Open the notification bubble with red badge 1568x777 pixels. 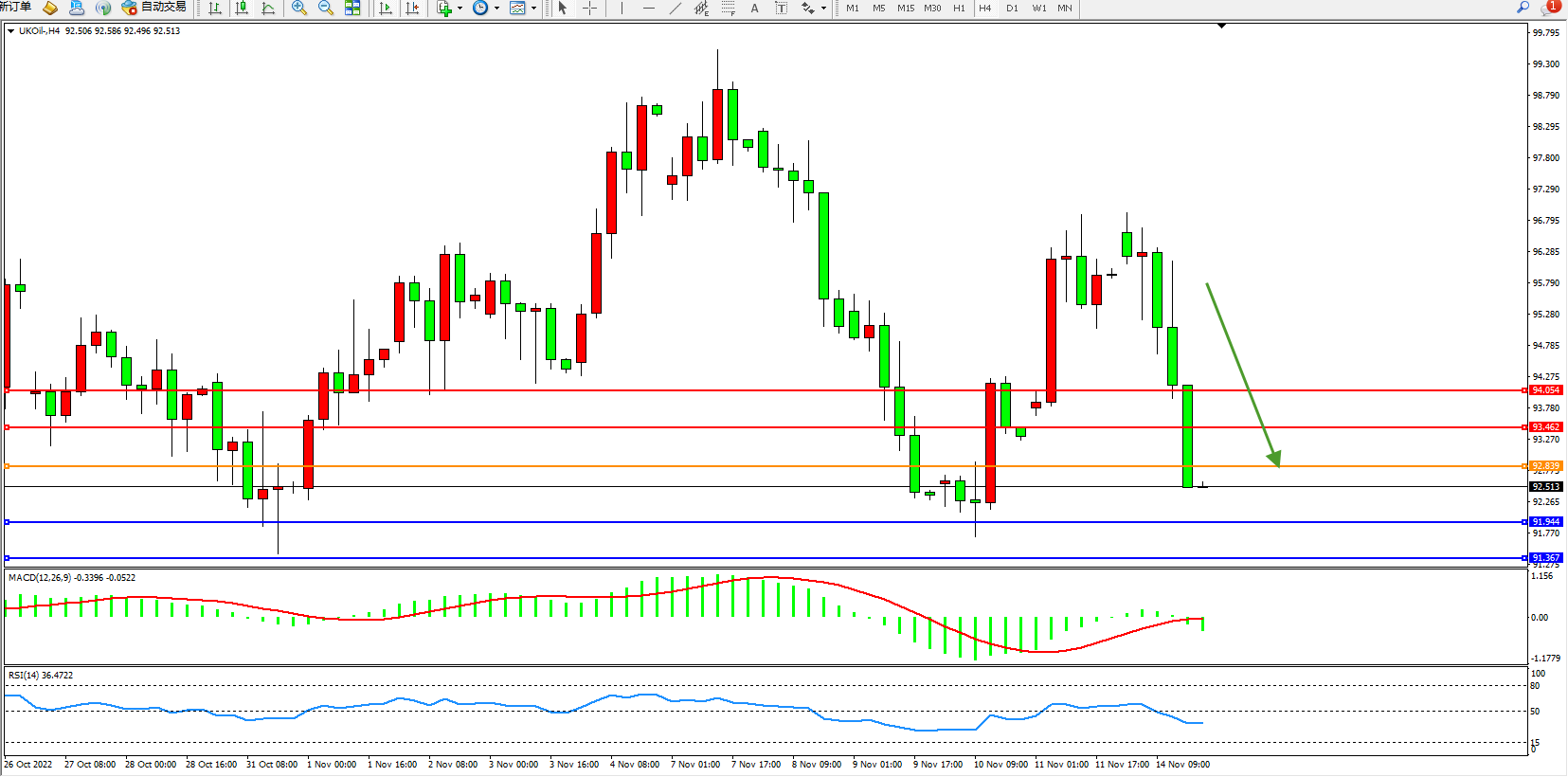tap(1549, 8)
